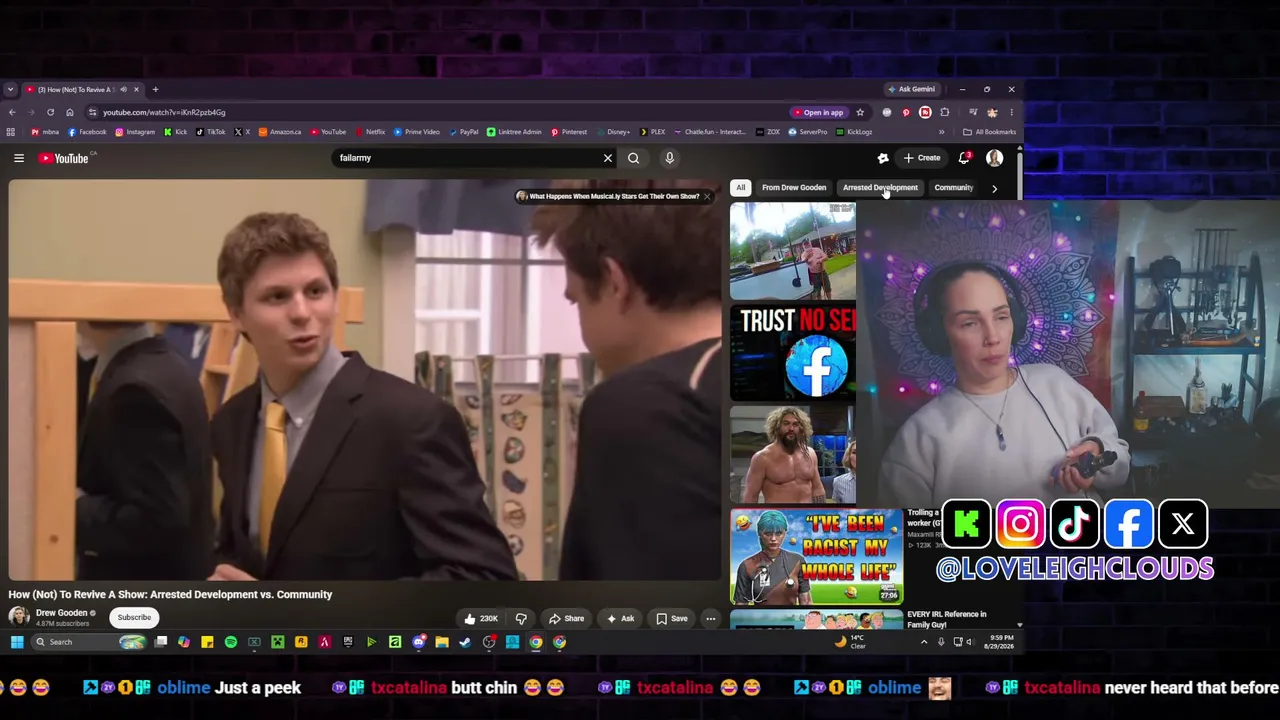Show hidden system tray icons
The height and width of the screenshot is (720, 1280).
pyautogui.click(x=924, y=642)
